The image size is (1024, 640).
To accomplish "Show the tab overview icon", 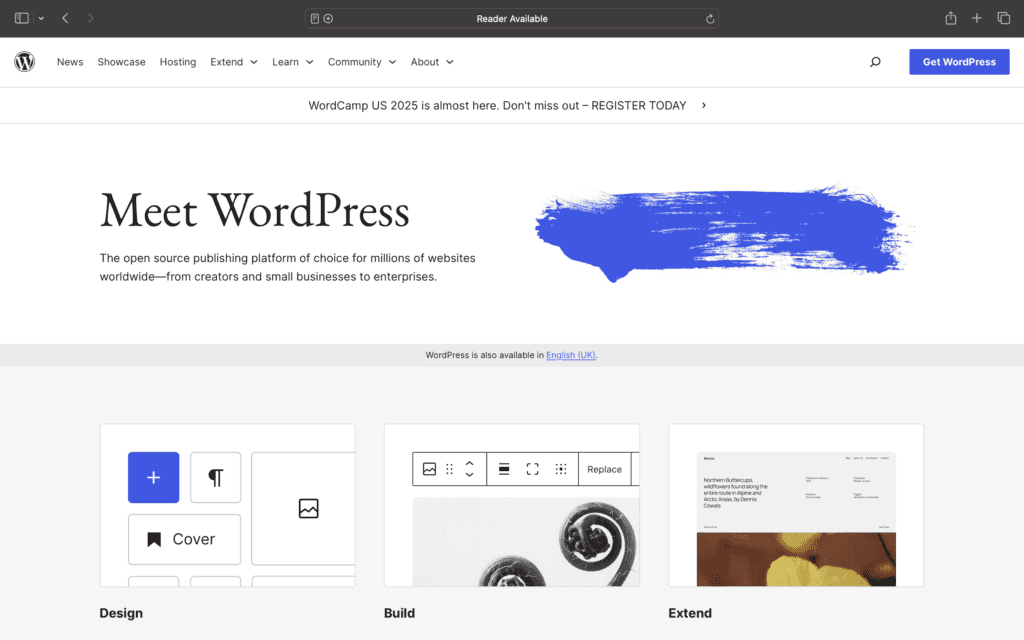I will coord(1004,18).
